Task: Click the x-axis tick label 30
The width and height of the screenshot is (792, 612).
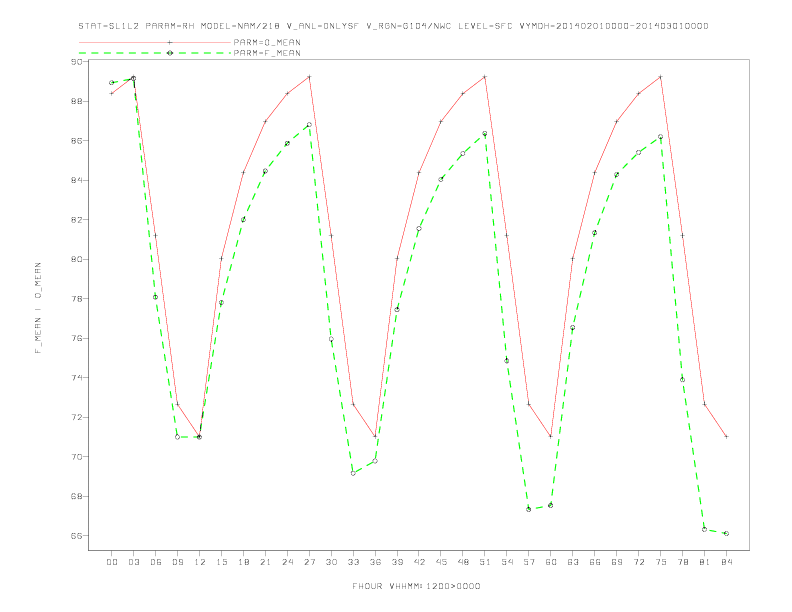Action: point(331,562)
